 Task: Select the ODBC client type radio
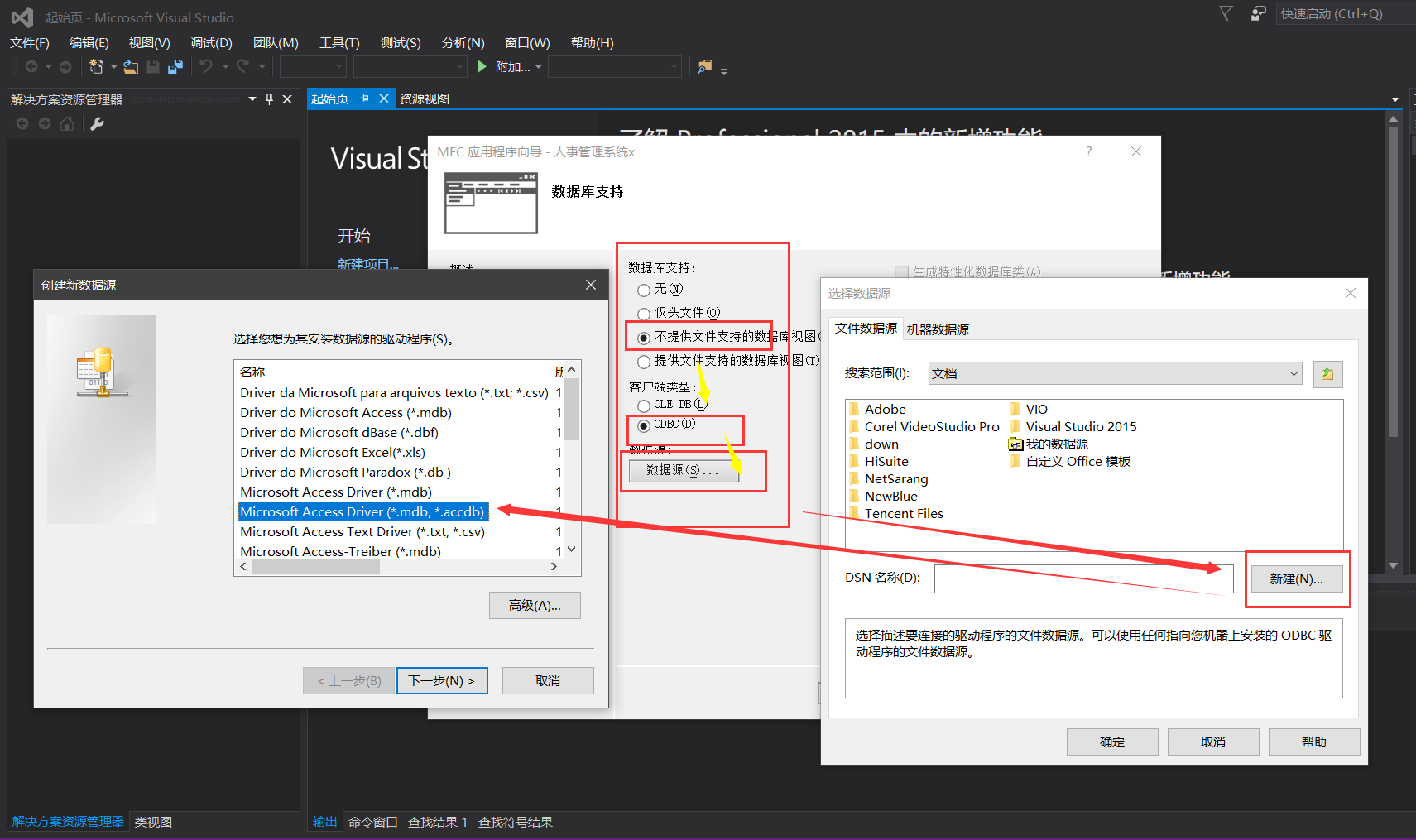[x=644, y=425]
